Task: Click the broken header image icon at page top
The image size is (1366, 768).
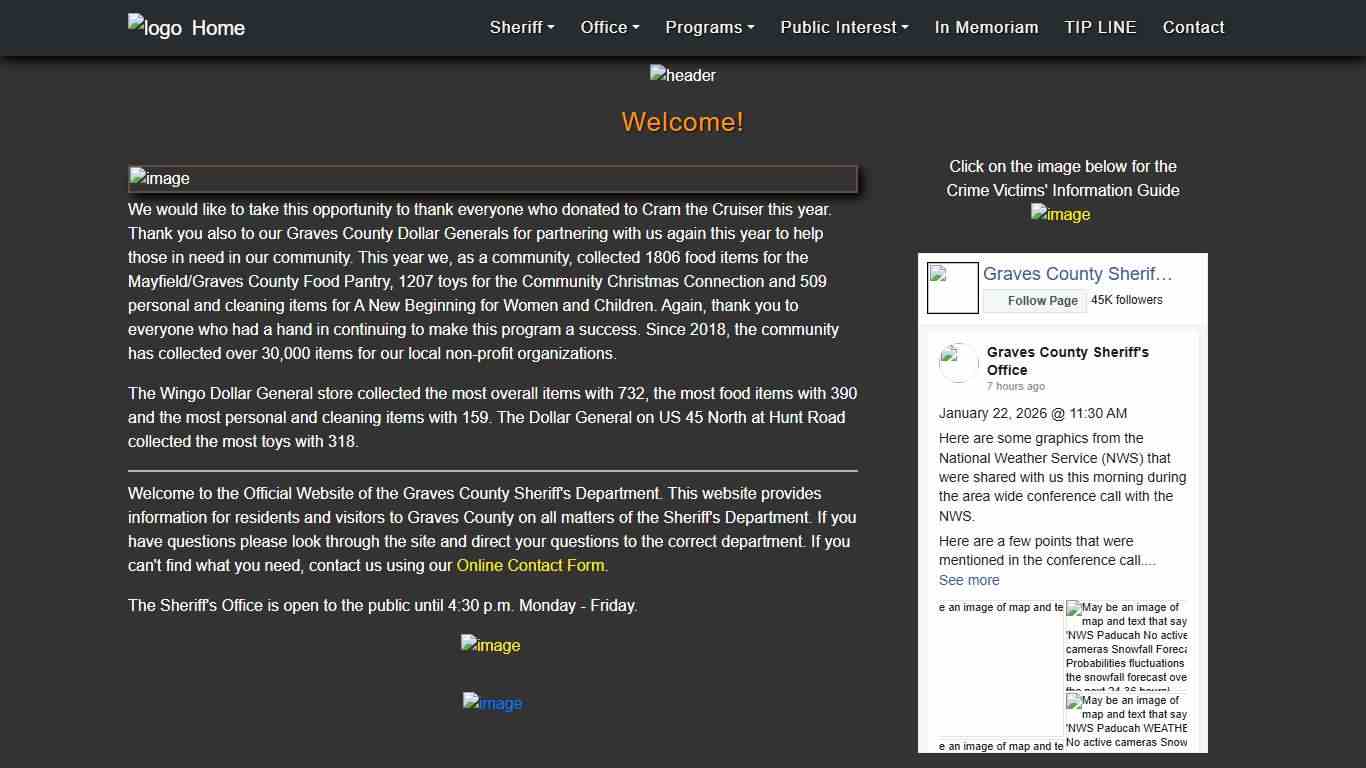Action: (x=683, y=75)
